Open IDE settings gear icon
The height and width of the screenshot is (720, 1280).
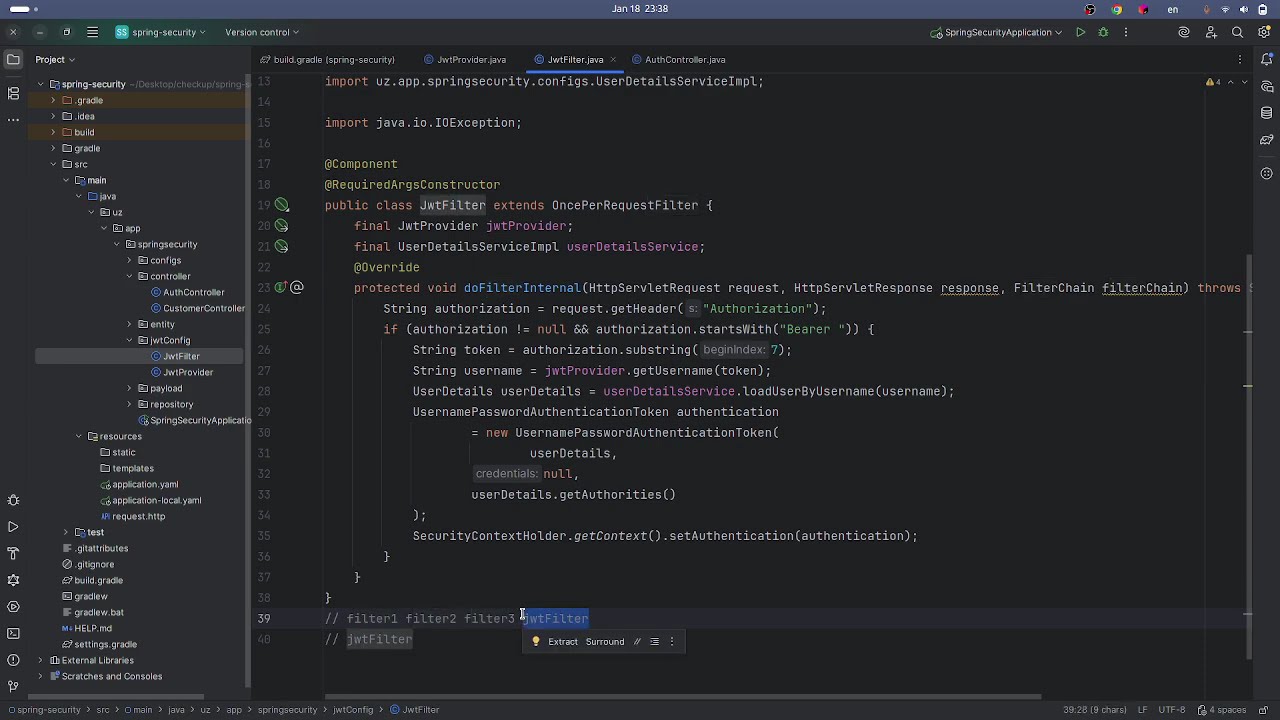[x=1265, y=32]
